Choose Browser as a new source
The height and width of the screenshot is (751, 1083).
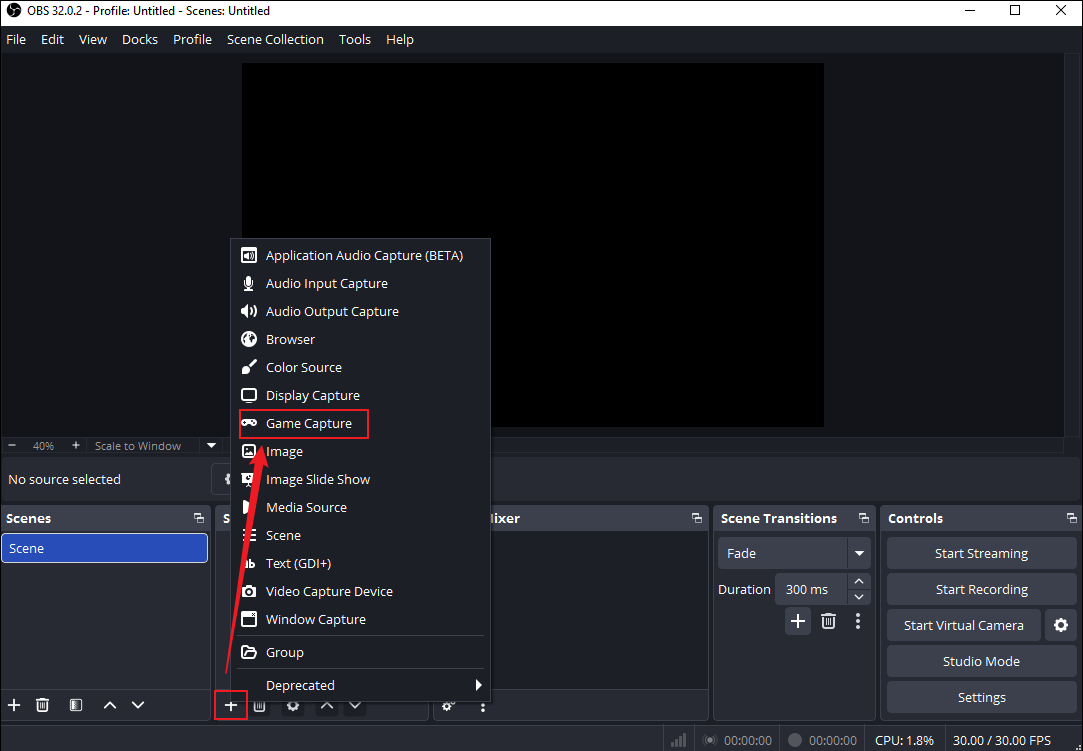click(288, 339)
